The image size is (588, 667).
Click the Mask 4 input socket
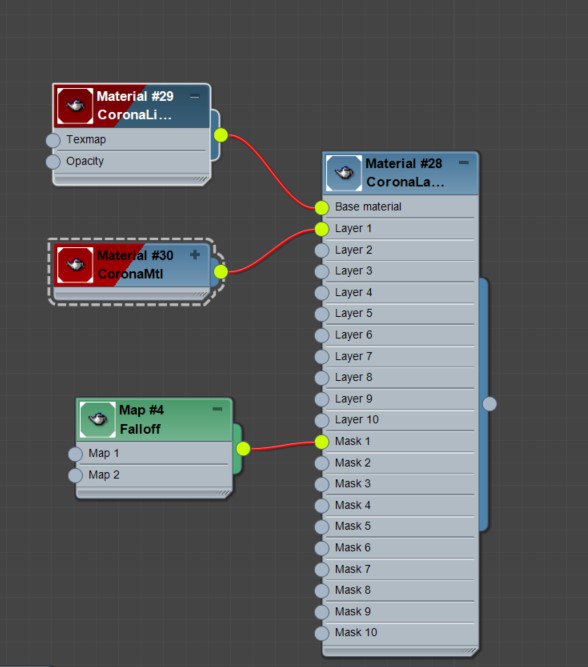[322, 506]
